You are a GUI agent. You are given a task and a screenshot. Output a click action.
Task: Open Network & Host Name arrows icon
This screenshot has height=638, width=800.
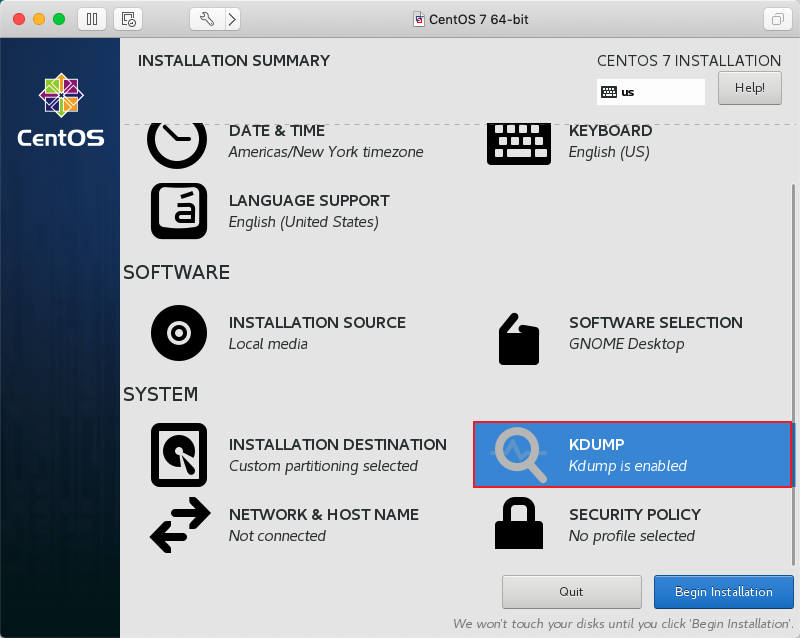click(180, 525)
